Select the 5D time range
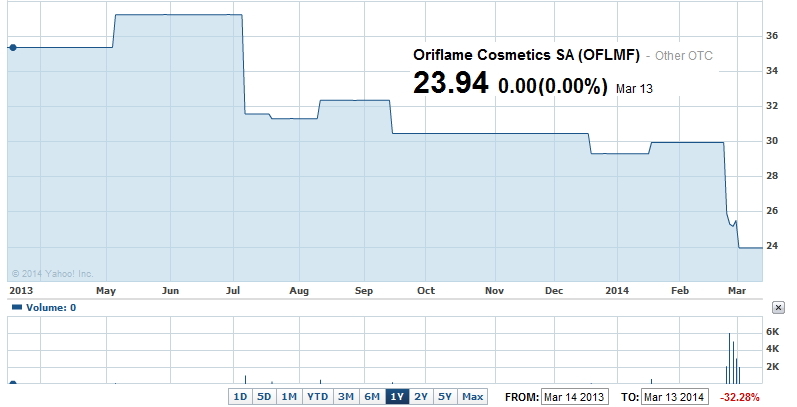 pyautogui.click(x=264, y=397)
